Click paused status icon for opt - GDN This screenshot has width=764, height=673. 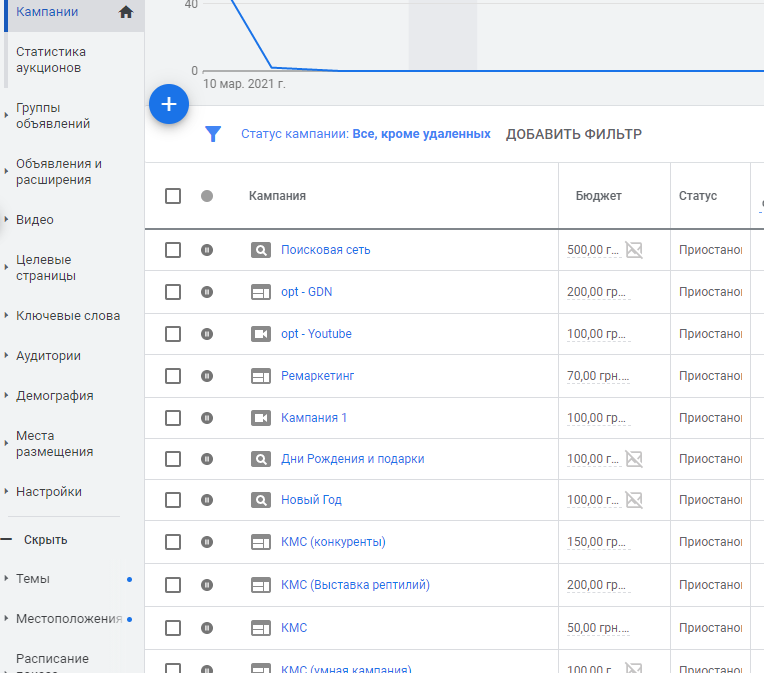coord(207,292)
